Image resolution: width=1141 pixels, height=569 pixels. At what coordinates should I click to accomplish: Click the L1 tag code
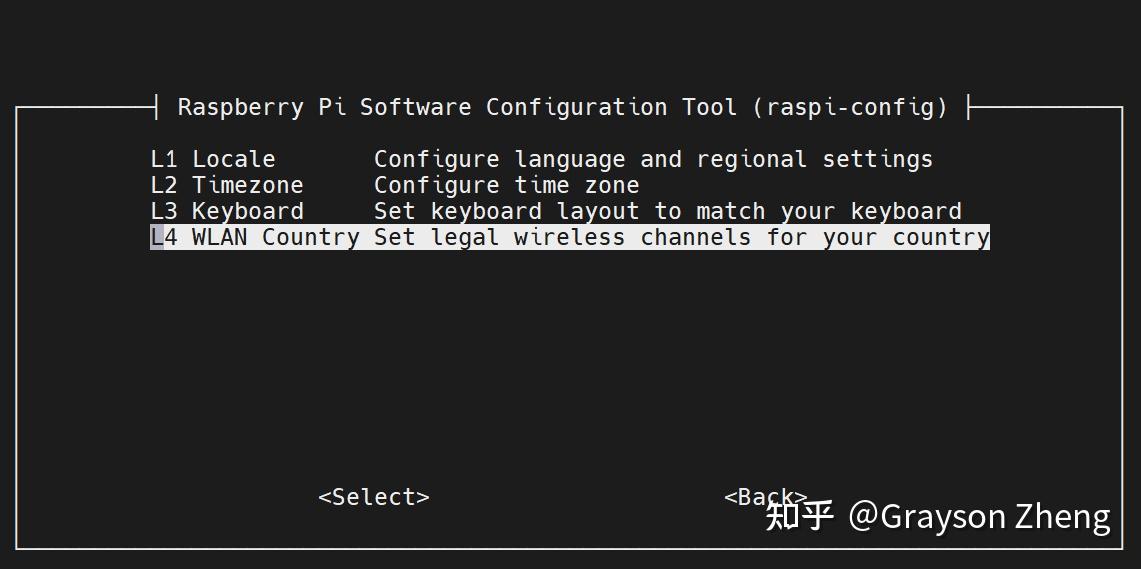click(164, 159)
